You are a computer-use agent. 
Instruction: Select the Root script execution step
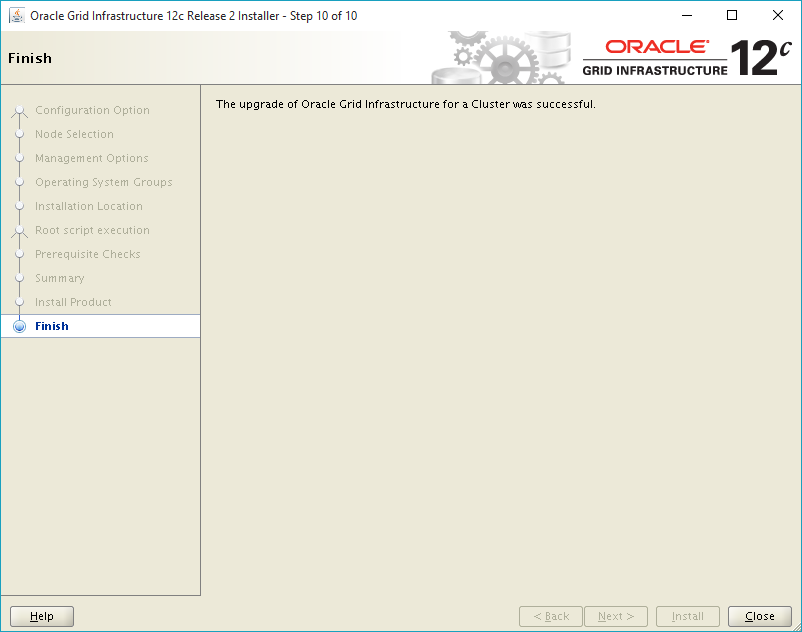[x=93, y=230]
